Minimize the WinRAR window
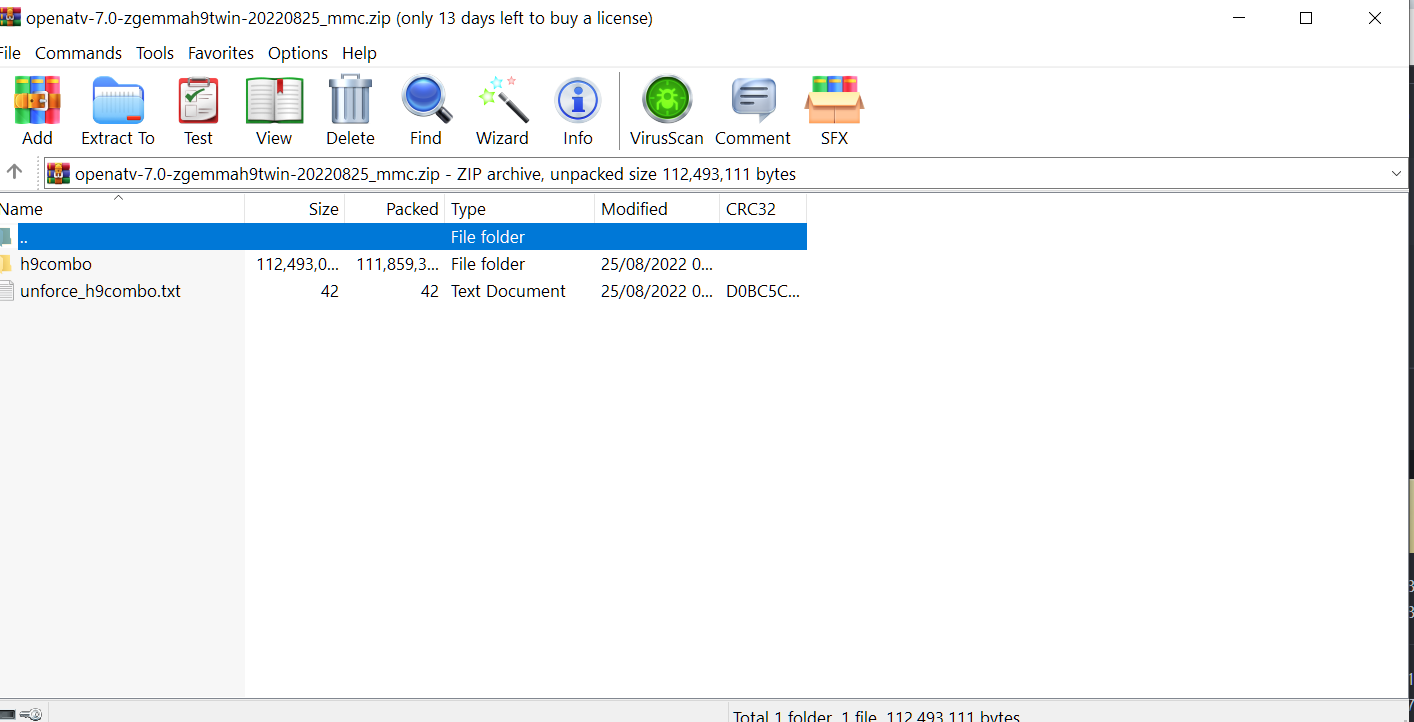The image size is (1414, 722). (1238, 18)
